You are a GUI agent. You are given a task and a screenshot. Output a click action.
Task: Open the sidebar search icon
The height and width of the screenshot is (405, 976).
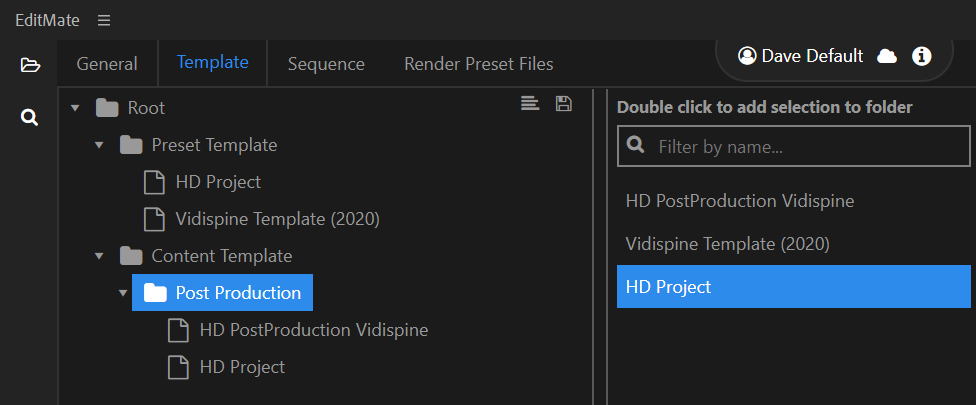point(29,117)
